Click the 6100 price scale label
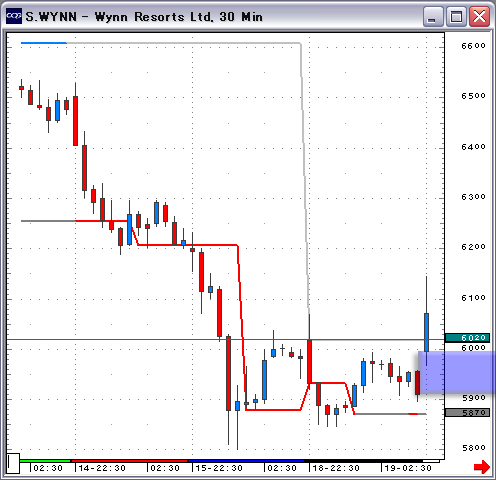 (473, 298)
